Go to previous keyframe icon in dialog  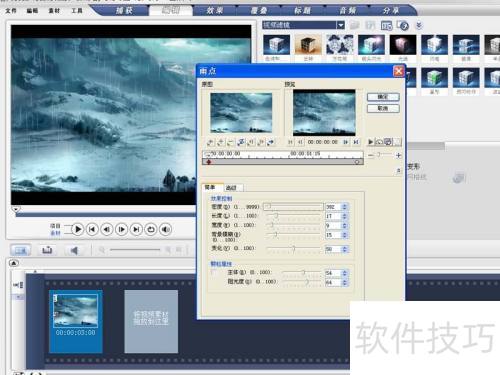click(x=210, y=142)
